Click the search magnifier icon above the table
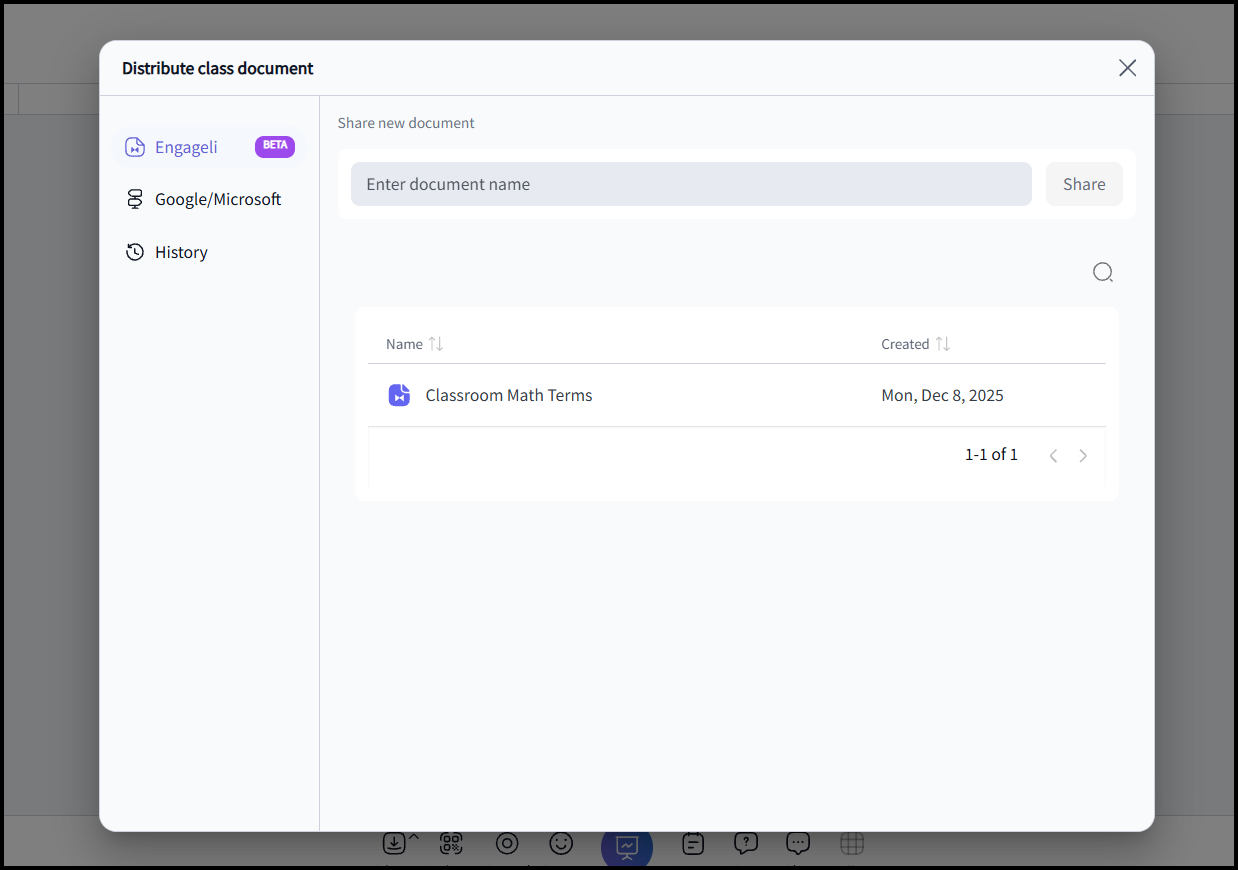Screen dimensions: 1238x870 point(1102,272)
